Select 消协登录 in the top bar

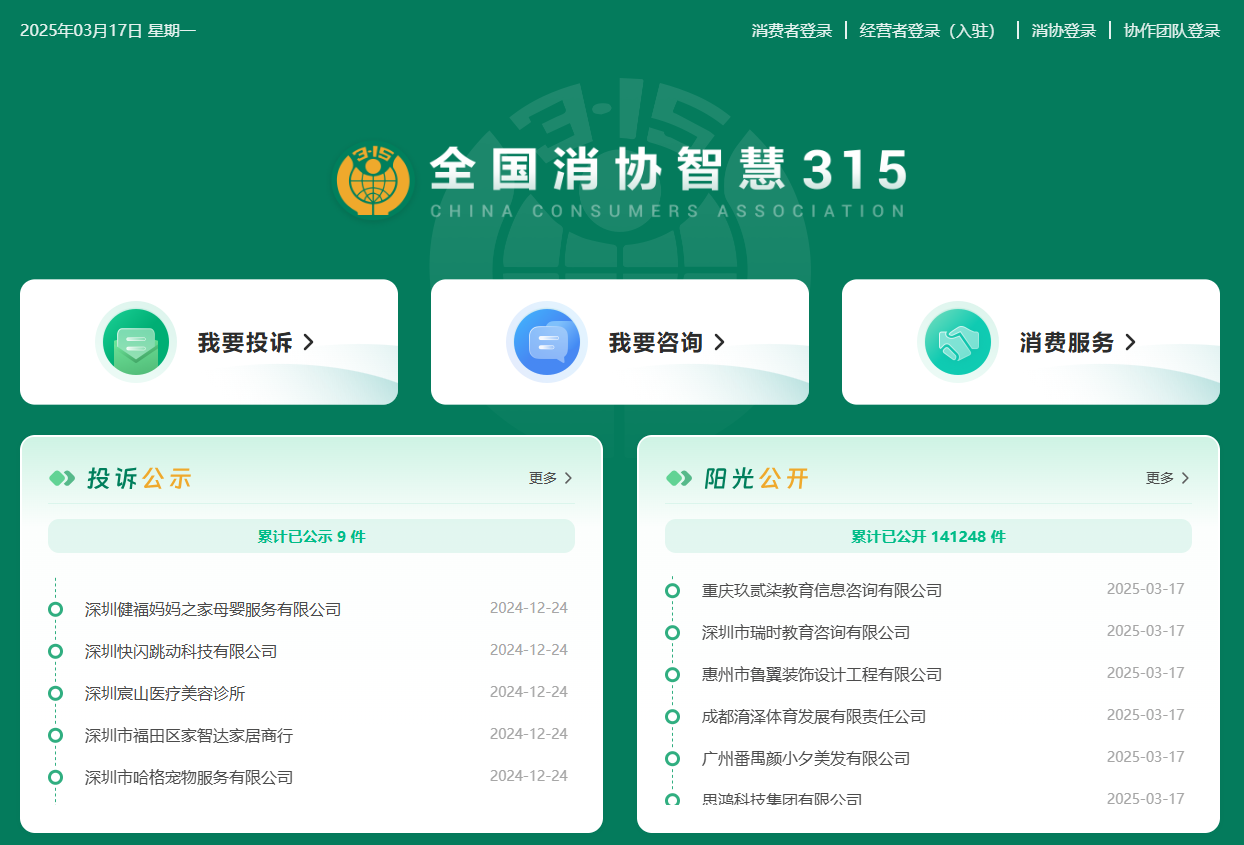(1064, 31)
